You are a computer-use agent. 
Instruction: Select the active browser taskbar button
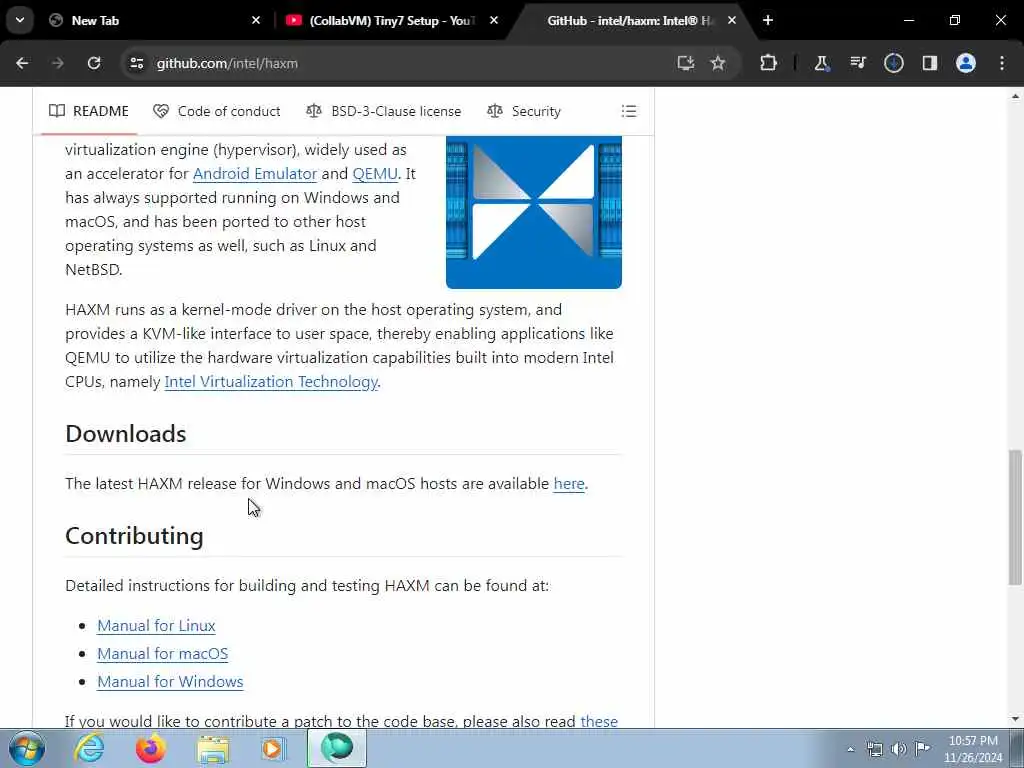(x=337, y=748)
